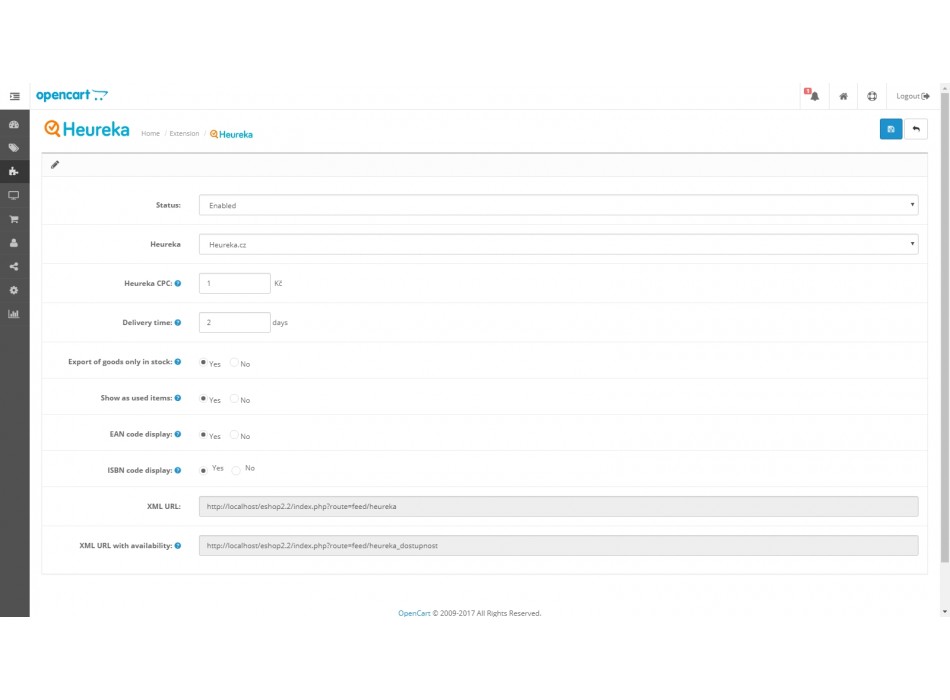
Task: Open the Sales cart sidebar icon
Action: click(x=14, y=219)
